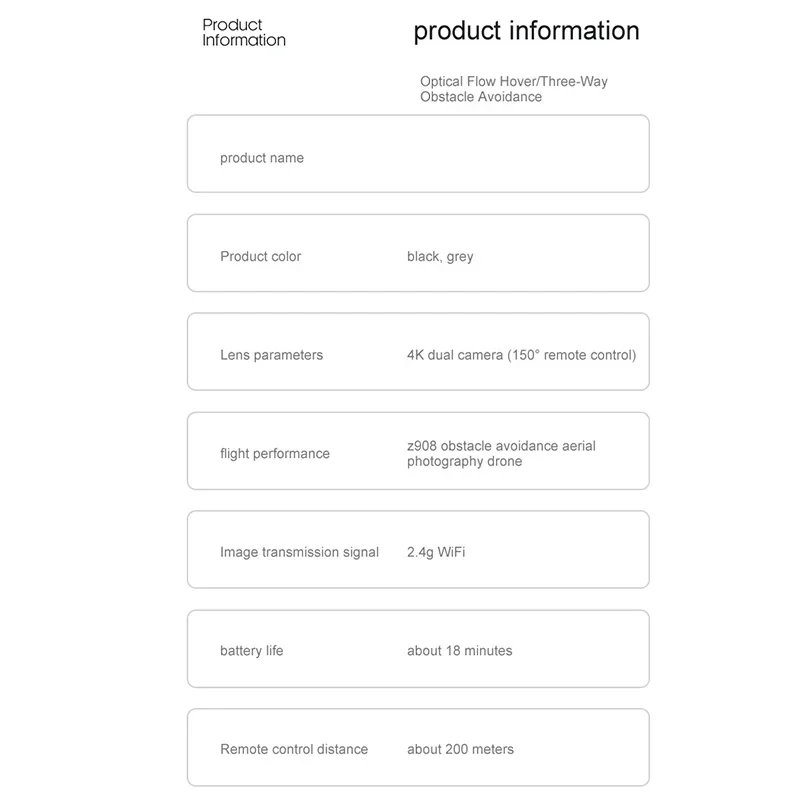Click the 'photography drone' text line
This screenshot has width=800, height=800.
coord(464,462)
